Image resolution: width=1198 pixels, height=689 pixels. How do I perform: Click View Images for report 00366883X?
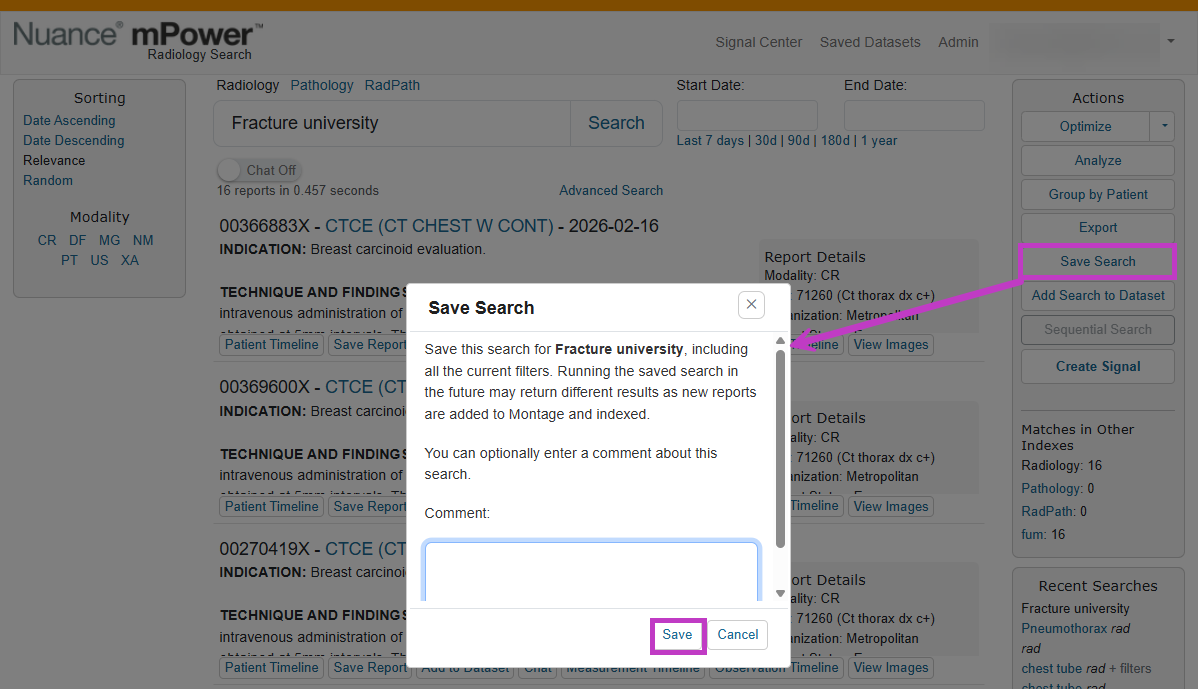point(891,344)
